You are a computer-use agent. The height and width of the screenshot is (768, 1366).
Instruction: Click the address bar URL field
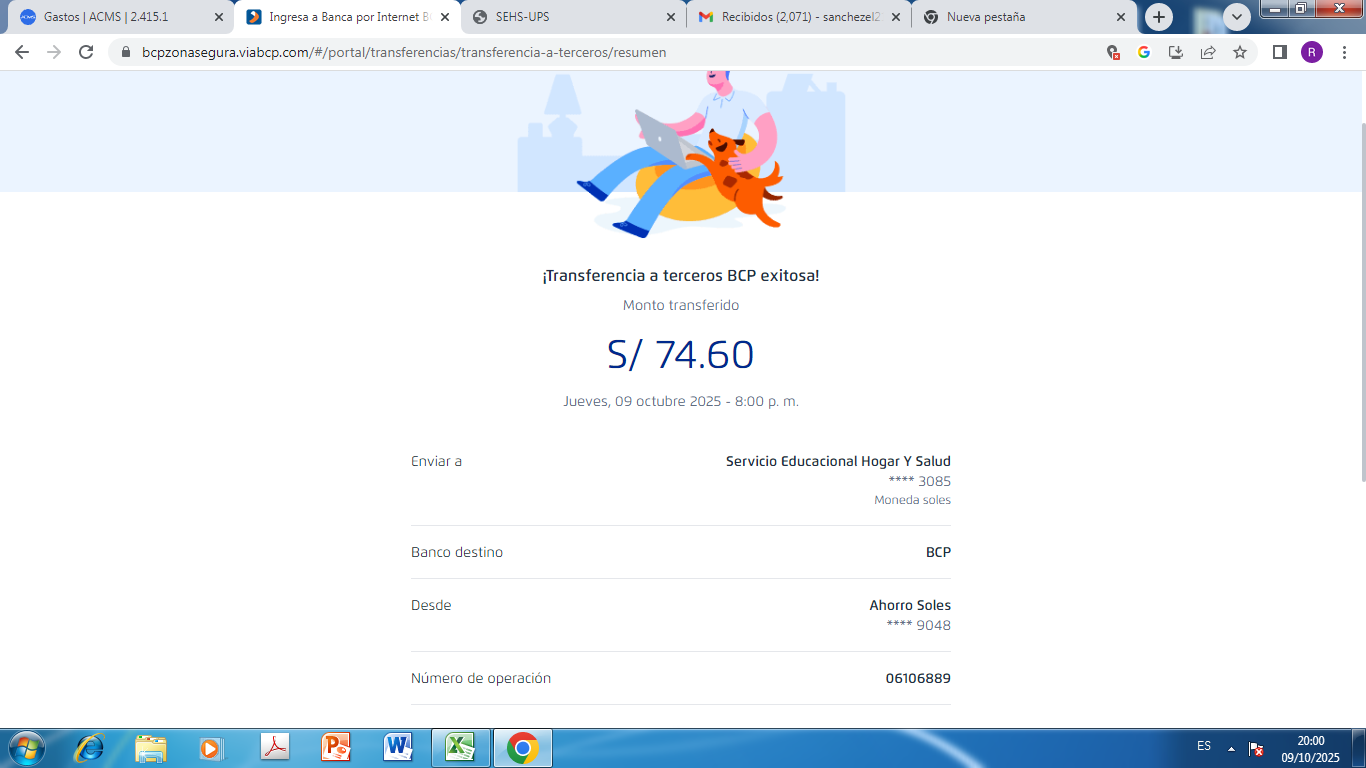[x=600, y=52]
